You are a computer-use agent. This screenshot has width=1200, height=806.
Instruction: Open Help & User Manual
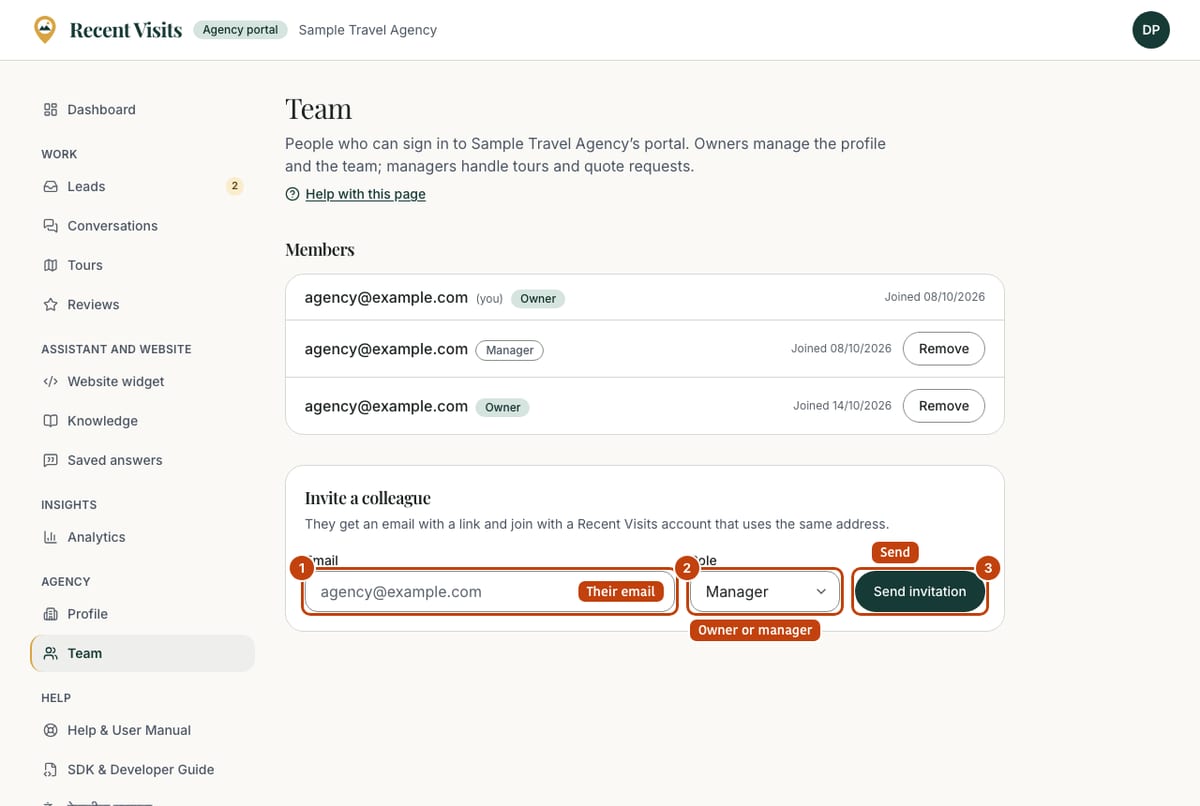(143, 731)
